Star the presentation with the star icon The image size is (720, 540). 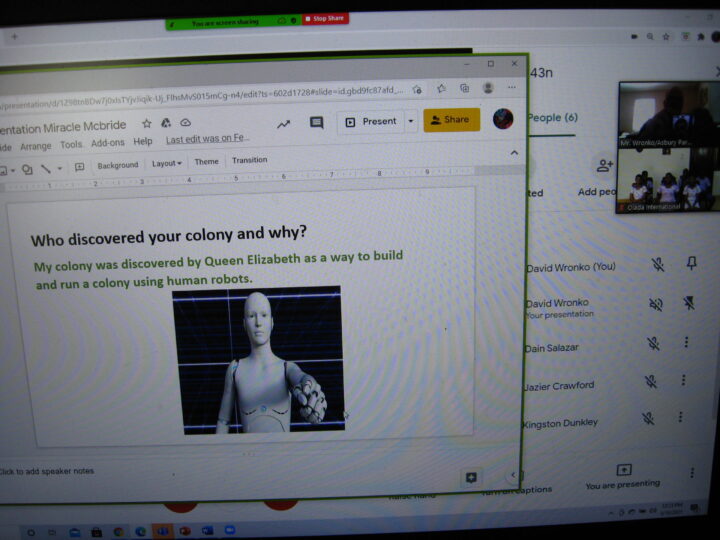coord(147,124)
